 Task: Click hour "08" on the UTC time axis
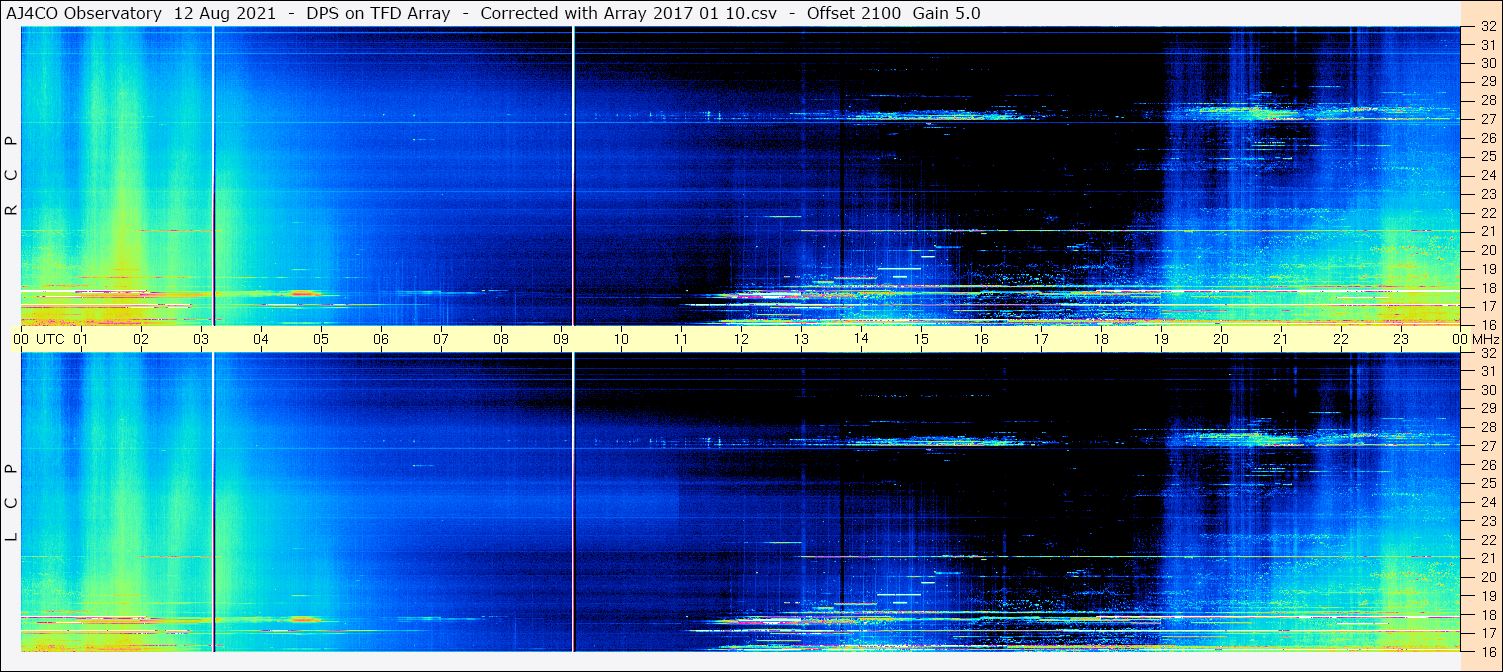(x=501, y=339)
